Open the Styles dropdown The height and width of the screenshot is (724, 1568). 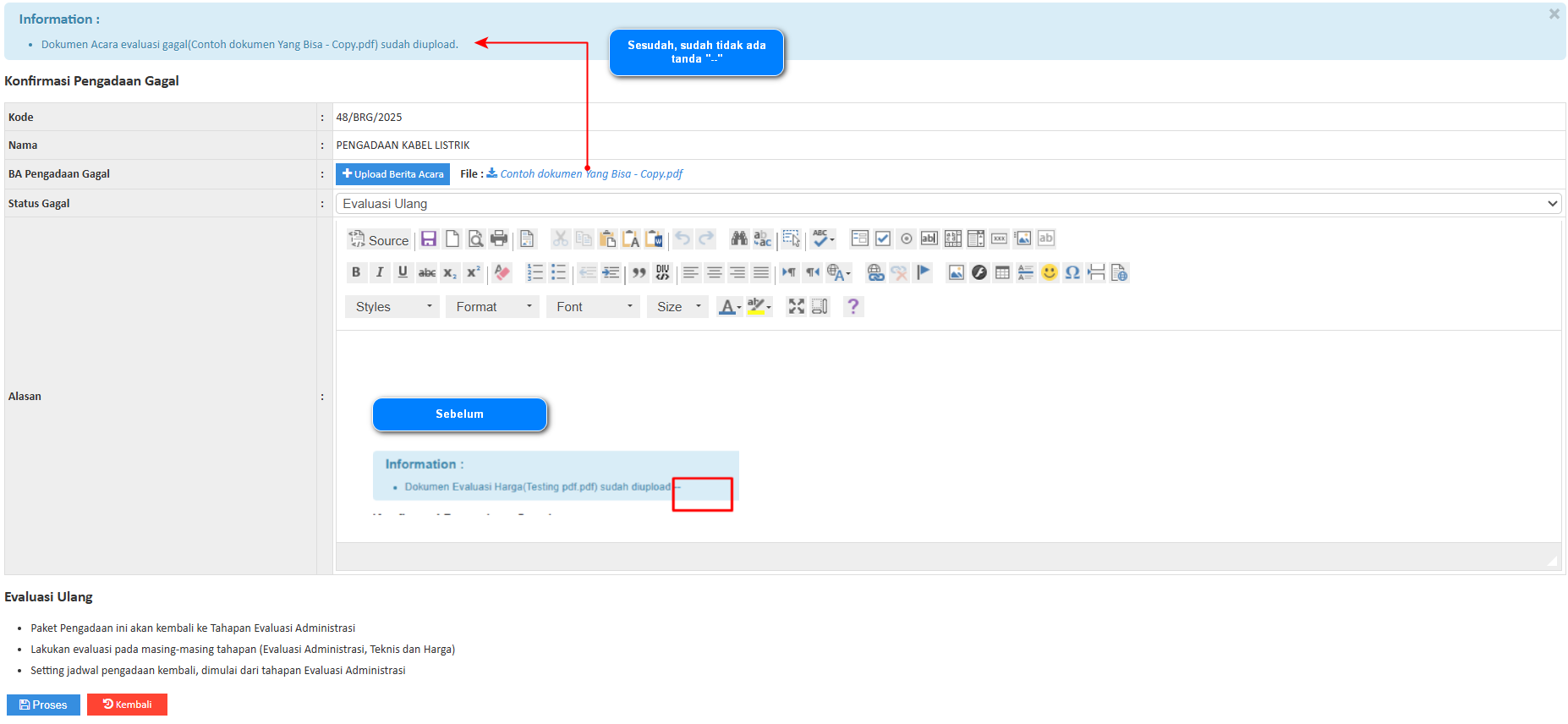pos(392,307)
